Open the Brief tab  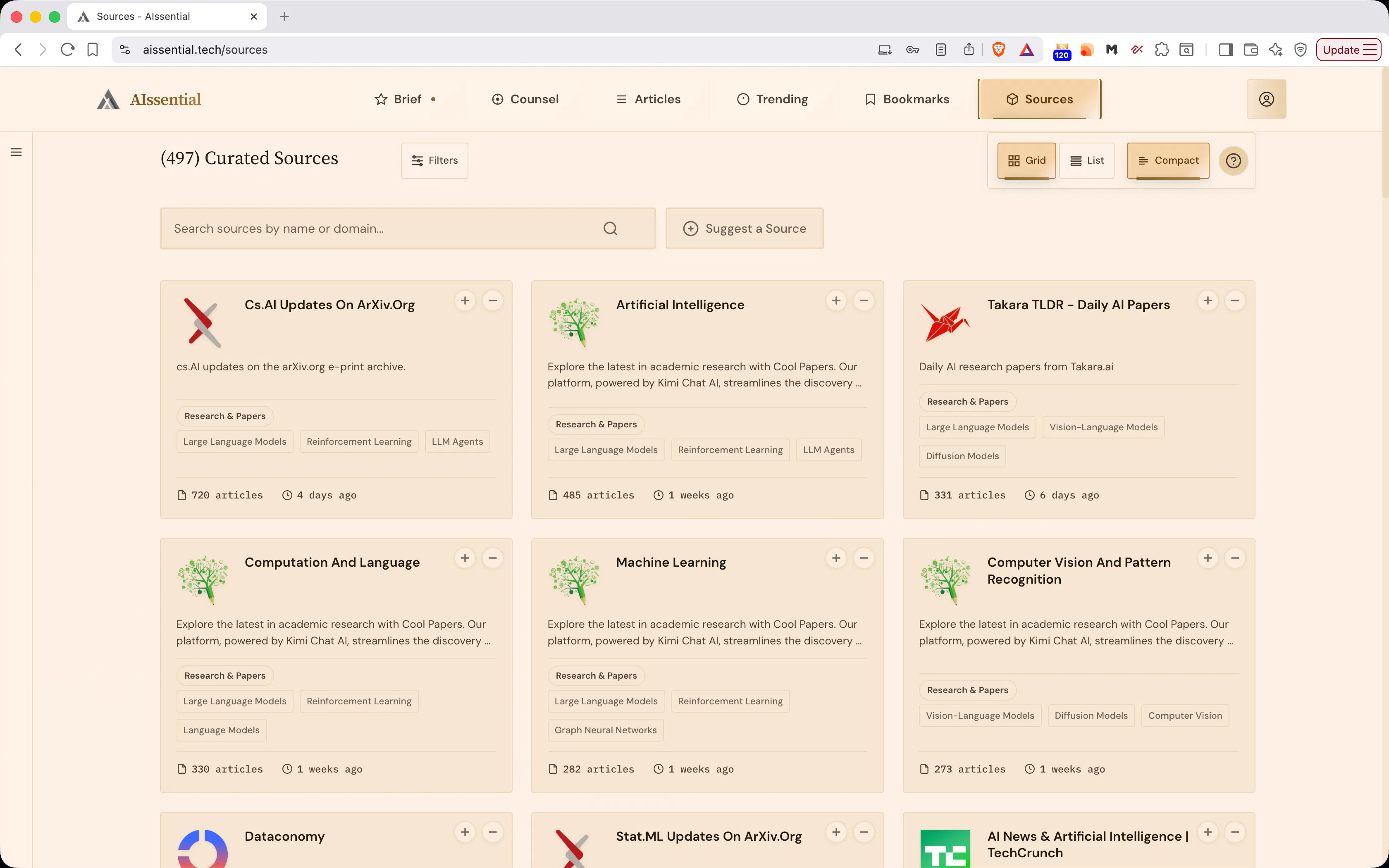pos(405,99)
